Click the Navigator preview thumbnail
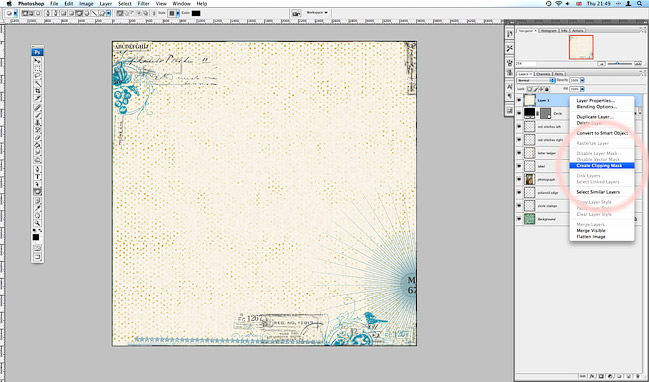 coord(581,47)
